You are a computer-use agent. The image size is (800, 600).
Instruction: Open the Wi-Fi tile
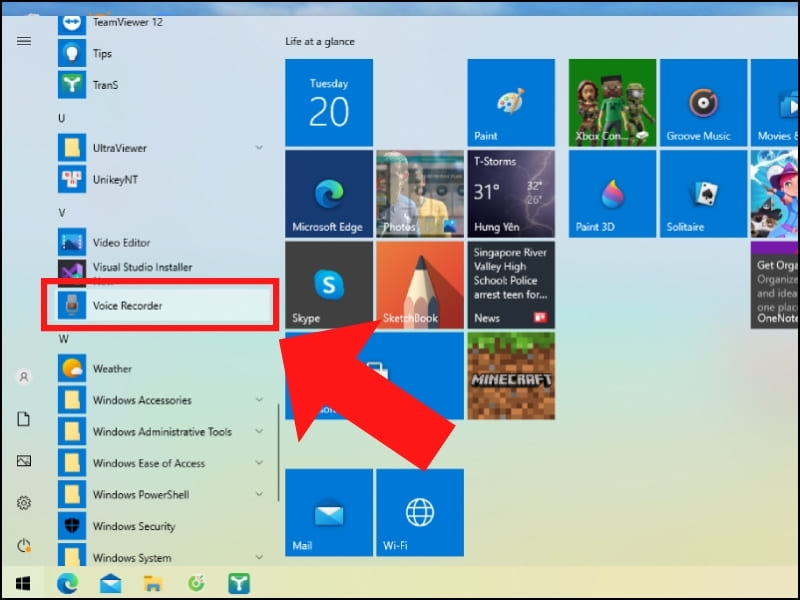point(420,513)
